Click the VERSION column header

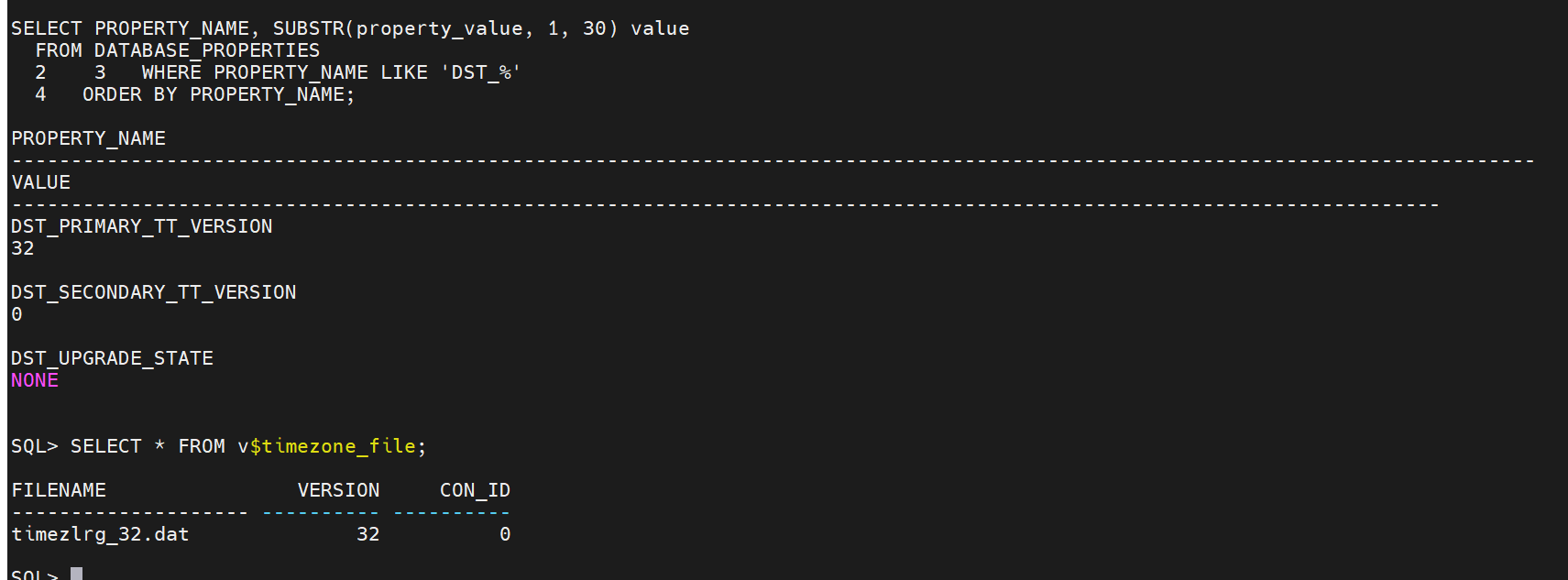click(338, 490)
